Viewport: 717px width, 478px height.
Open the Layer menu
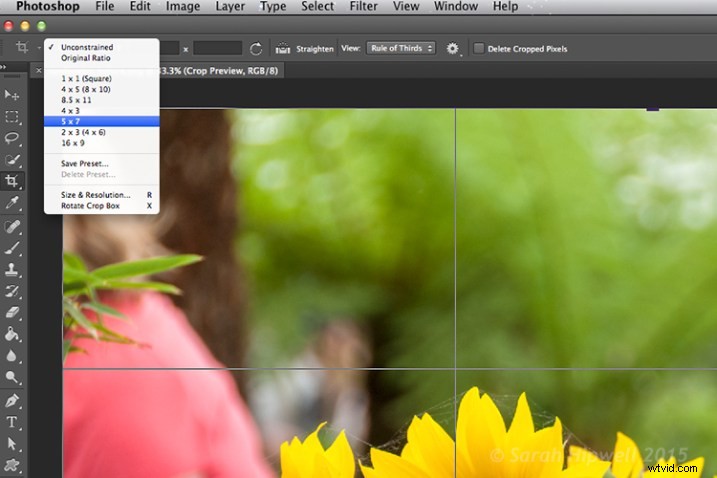pos(230,6)
